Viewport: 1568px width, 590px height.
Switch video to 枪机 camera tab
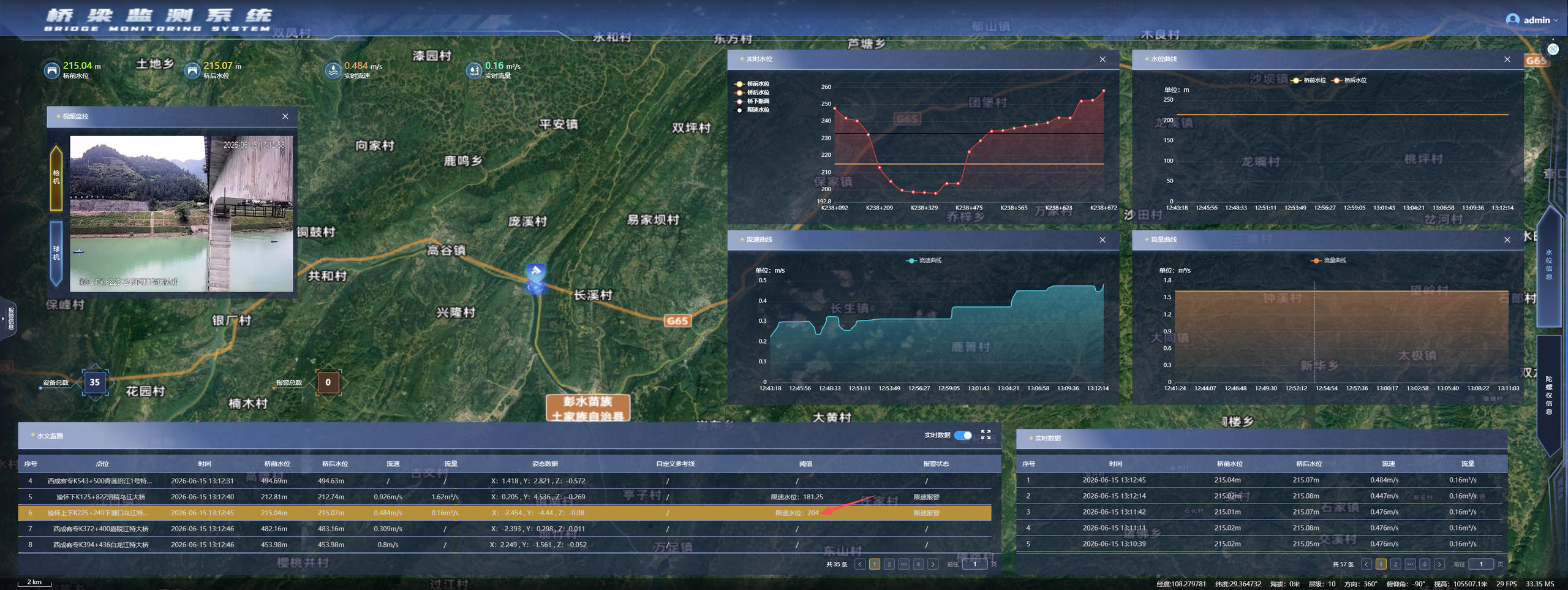(x=56, y=178)
